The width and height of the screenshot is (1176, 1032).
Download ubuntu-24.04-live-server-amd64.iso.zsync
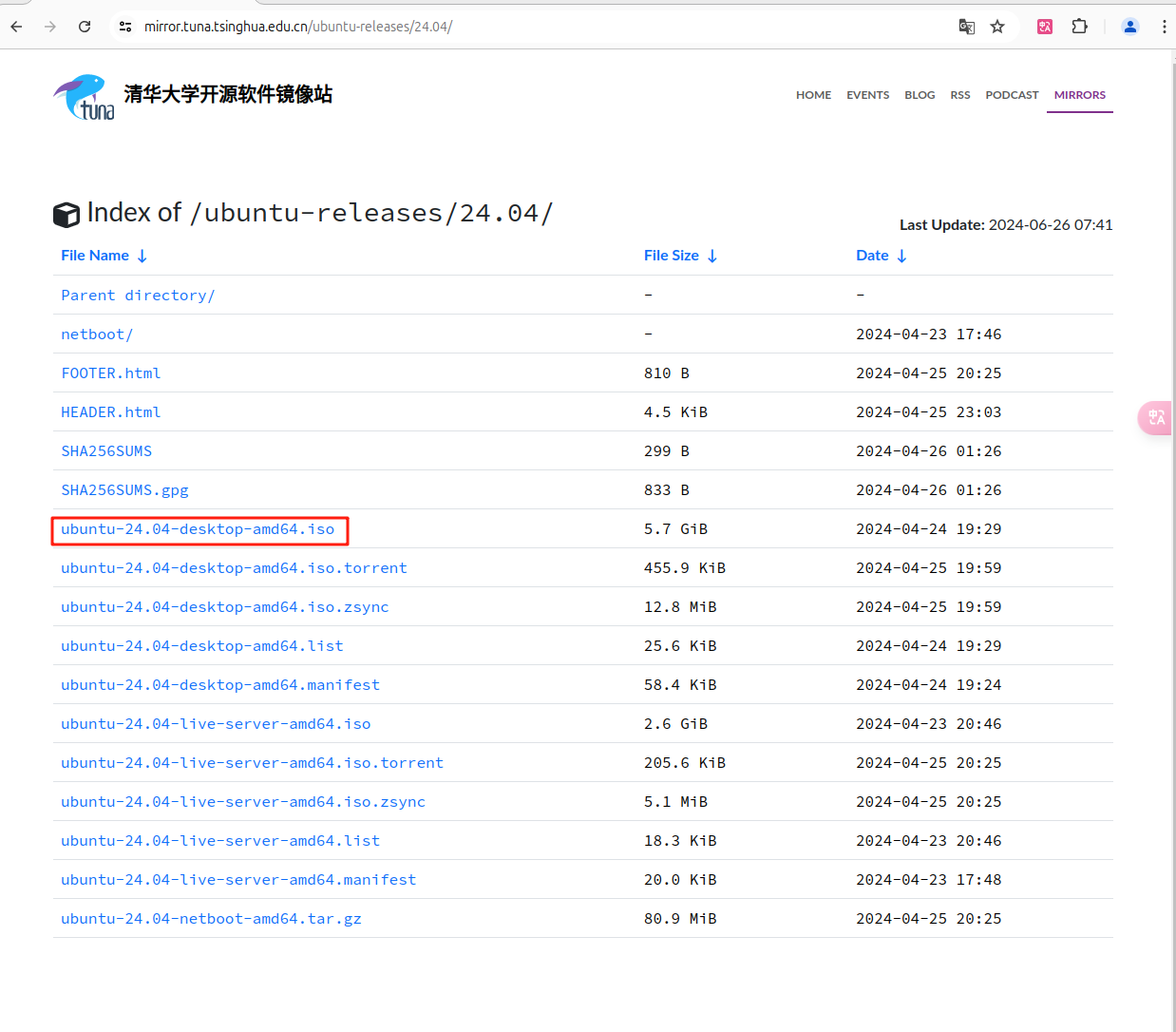click(243, 802)
